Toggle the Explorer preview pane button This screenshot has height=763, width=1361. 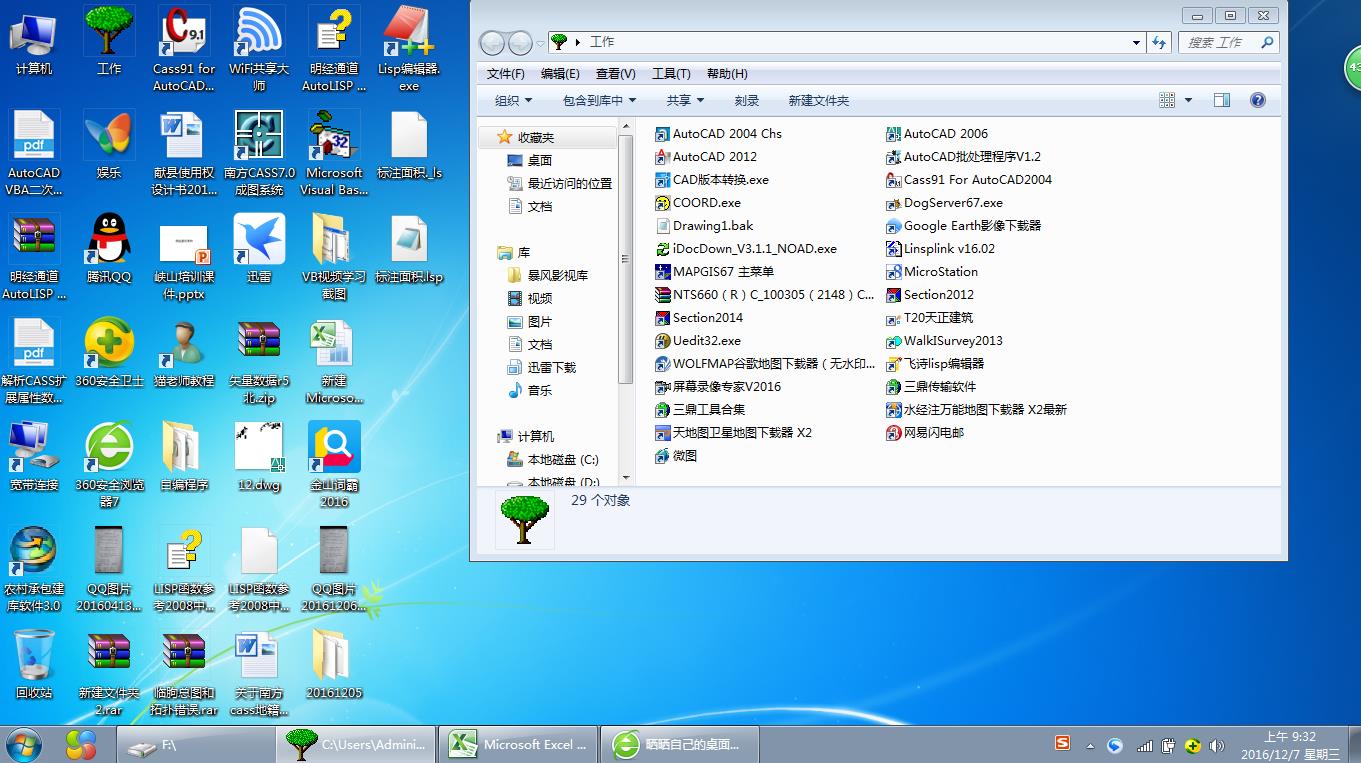[1221, 100]
